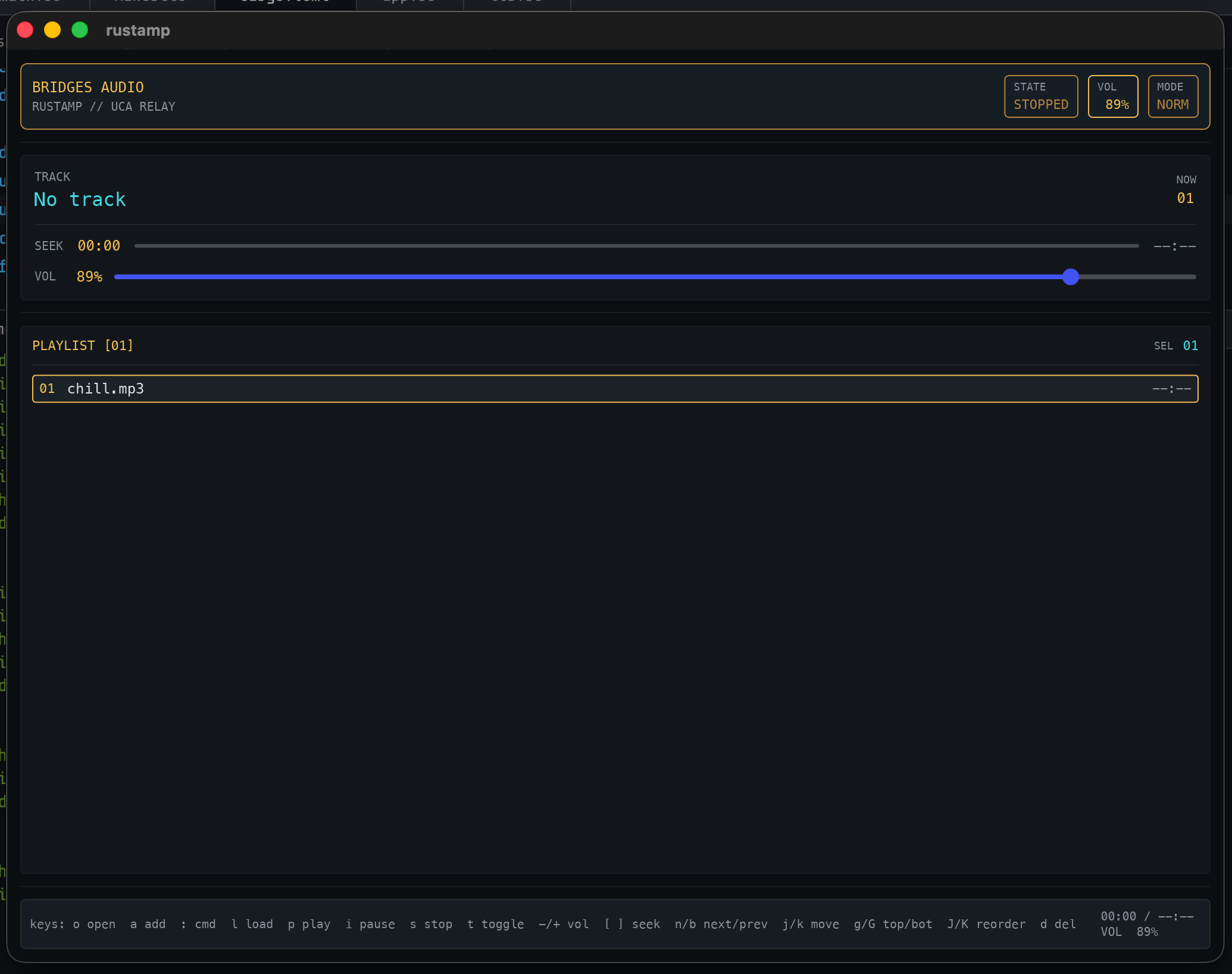The width and height of the screenshot is (1232, 974).
Task: Click the VOL 89% header badge
Action: coord(1112,96)
